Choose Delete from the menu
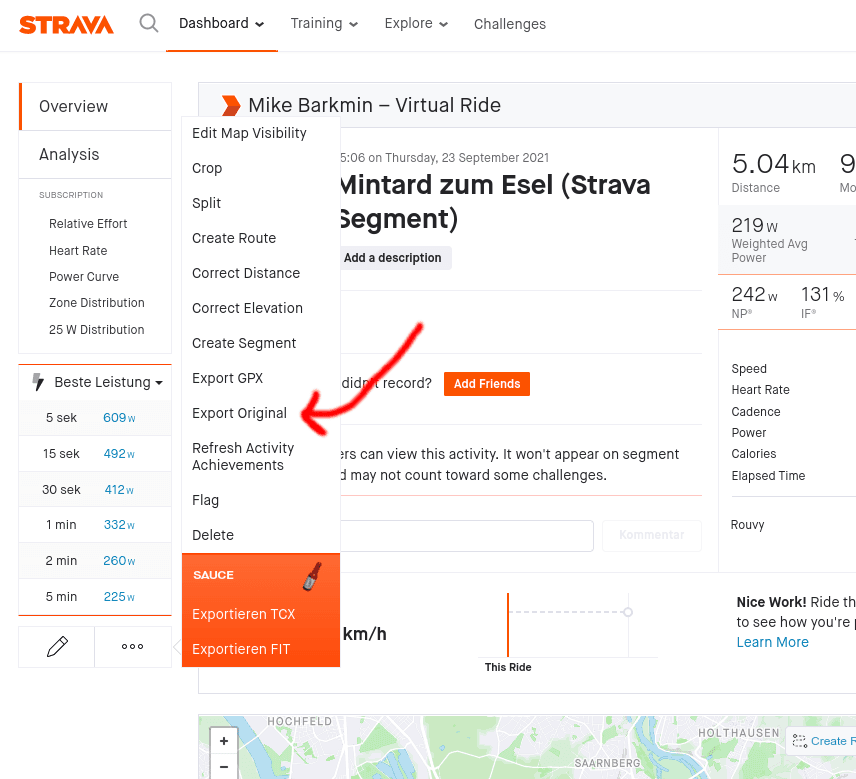 point(213,535)
